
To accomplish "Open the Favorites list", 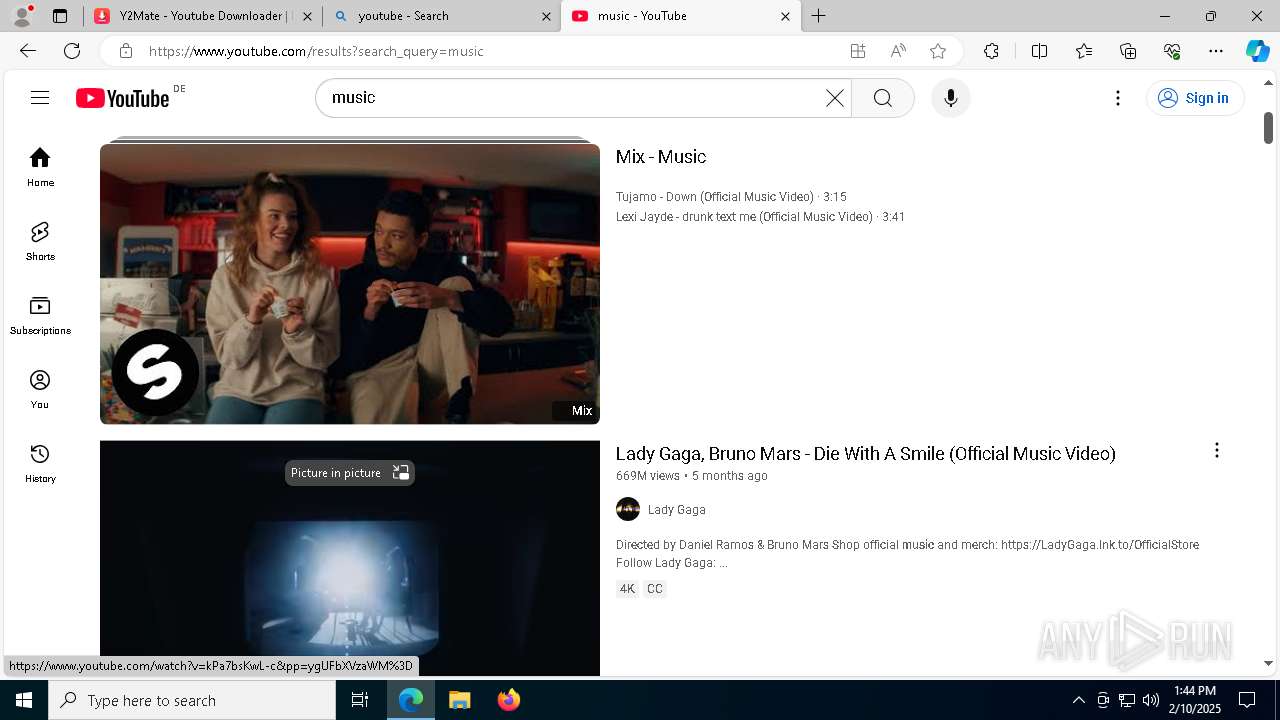I will (x=1084, y=51).
